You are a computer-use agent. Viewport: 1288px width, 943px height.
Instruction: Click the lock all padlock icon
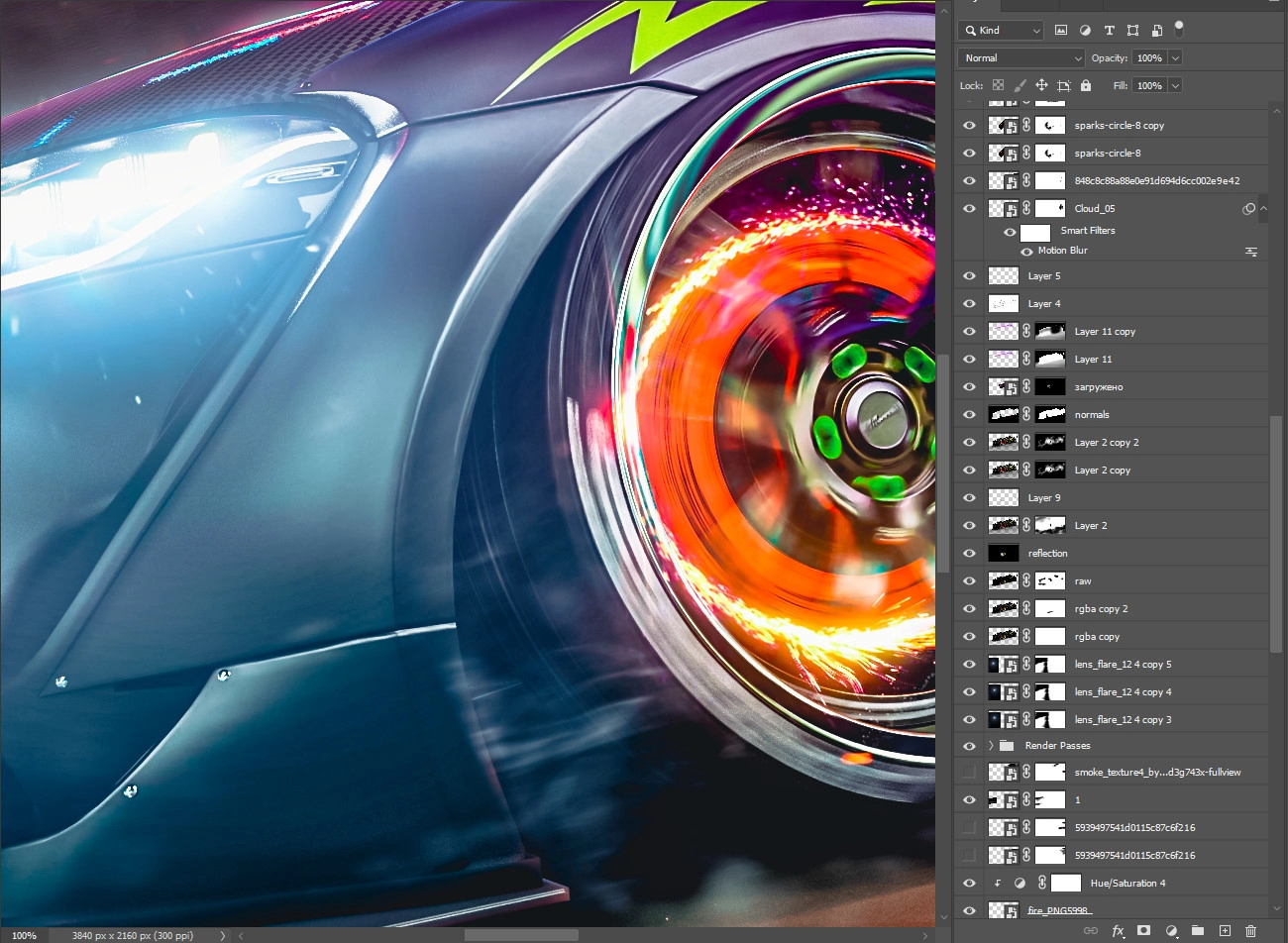tap(1086, 86)
